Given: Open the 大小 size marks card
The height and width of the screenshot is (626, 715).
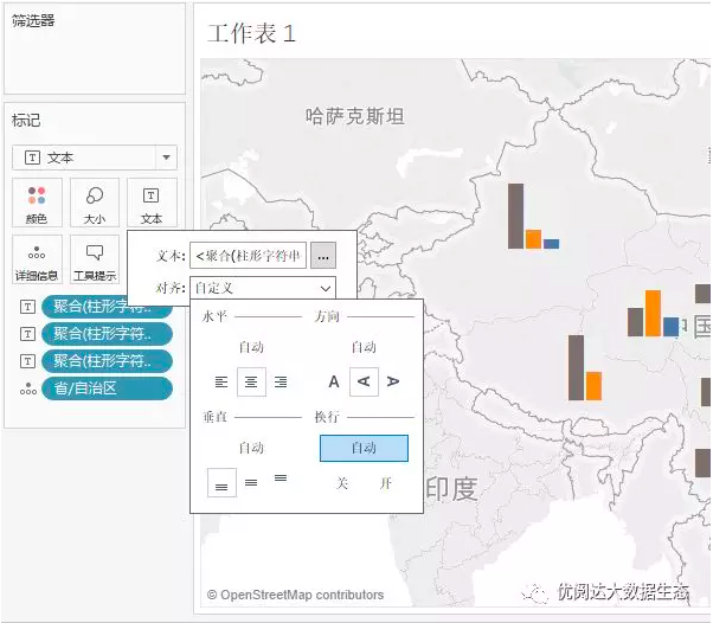Looking at the screenshot, I should (x=94, y=203).
